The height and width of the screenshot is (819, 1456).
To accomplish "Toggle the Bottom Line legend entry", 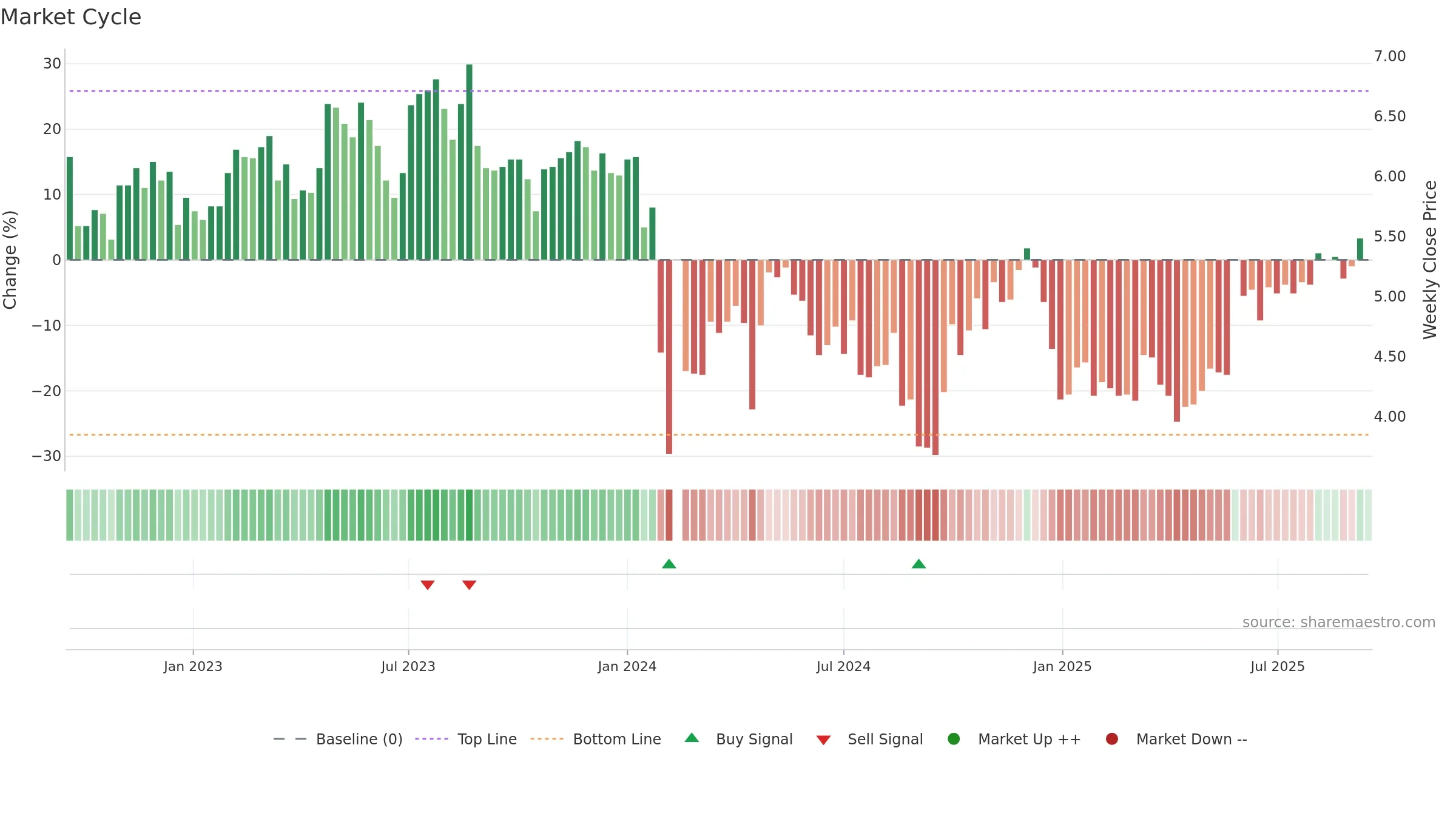I will (x=596, y=739).
